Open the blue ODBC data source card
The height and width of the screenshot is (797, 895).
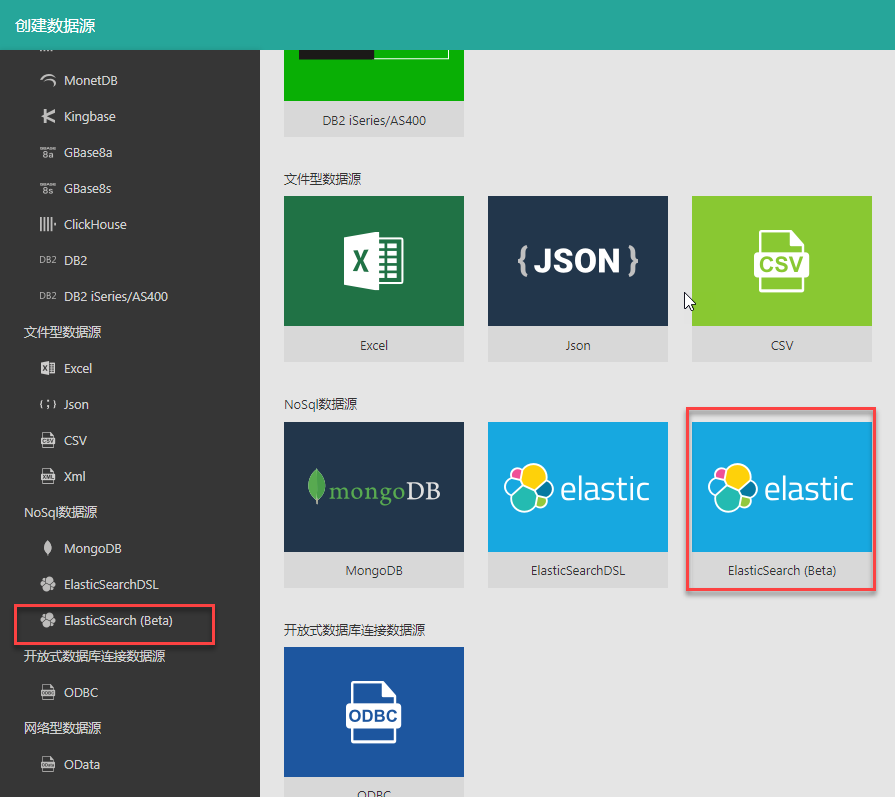pyautogui.click(x=374, y=722)
